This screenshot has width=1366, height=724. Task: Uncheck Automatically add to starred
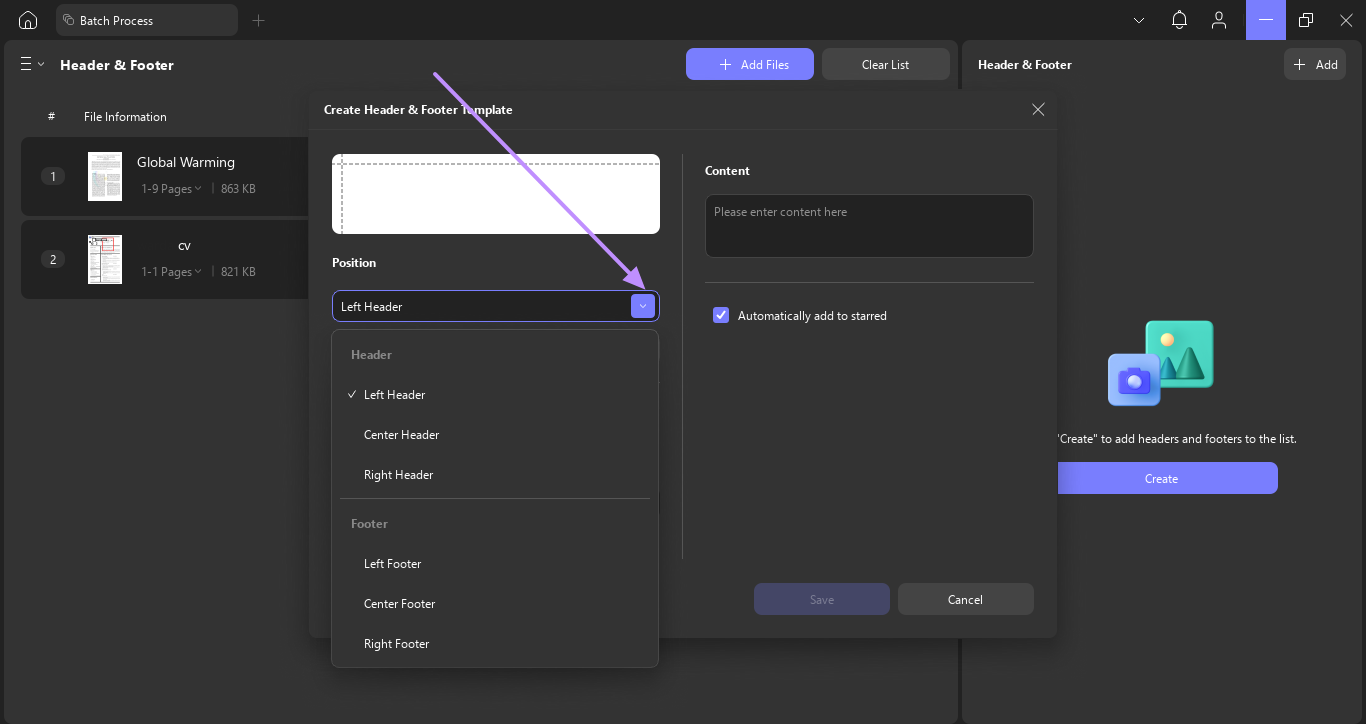point(721,315)
